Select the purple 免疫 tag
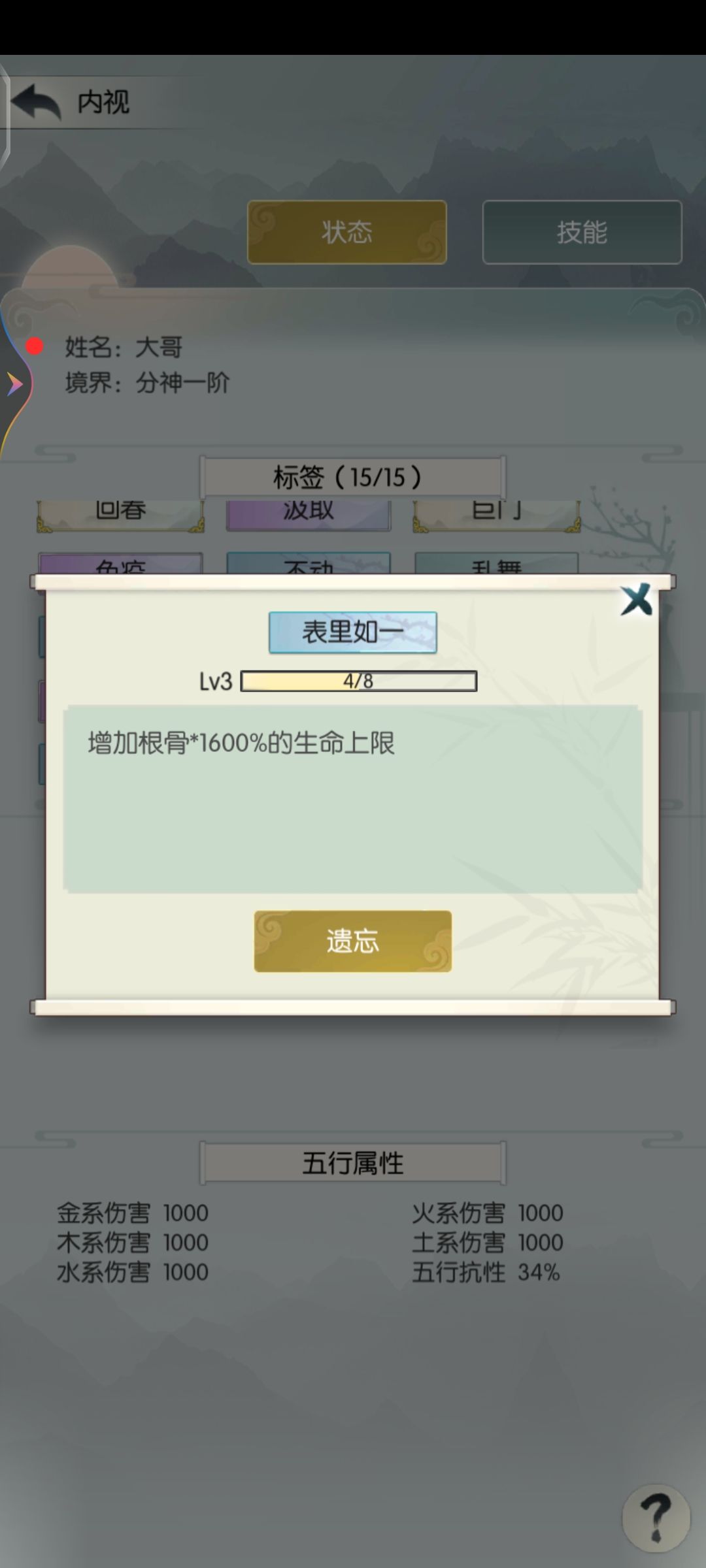The height and width of the screenshot is (1568, 706). click(120, 563)
